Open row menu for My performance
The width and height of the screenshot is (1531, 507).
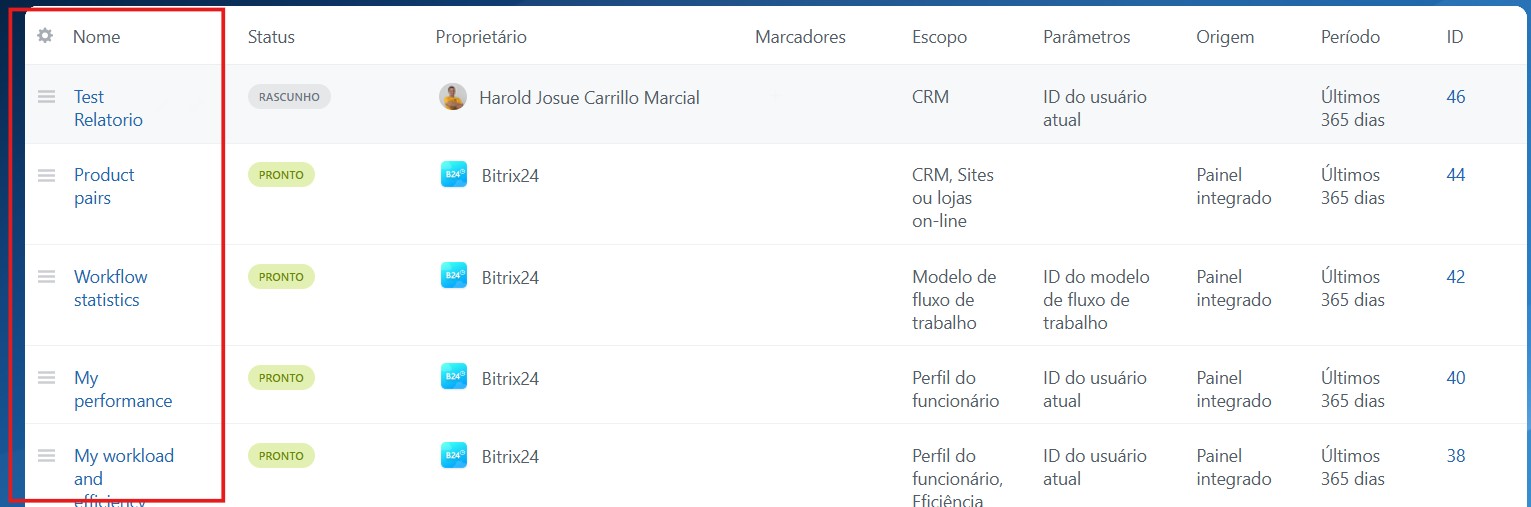pyautogui.click(x=46, y=378)
